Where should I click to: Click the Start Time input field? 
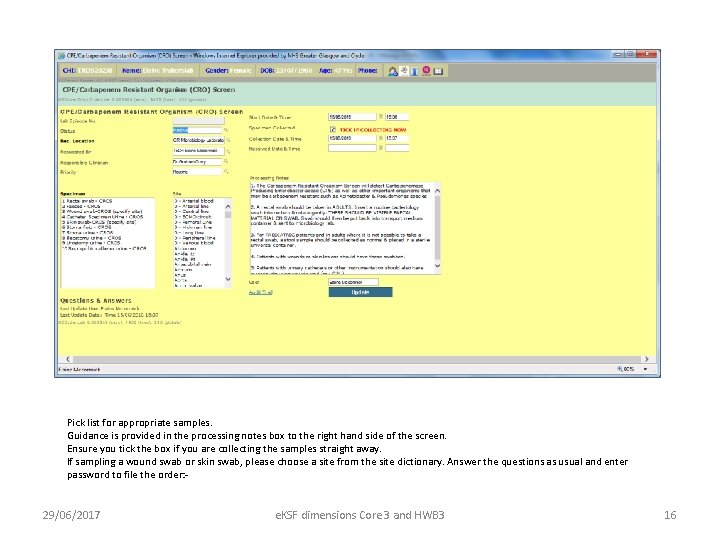click(397, 117)
